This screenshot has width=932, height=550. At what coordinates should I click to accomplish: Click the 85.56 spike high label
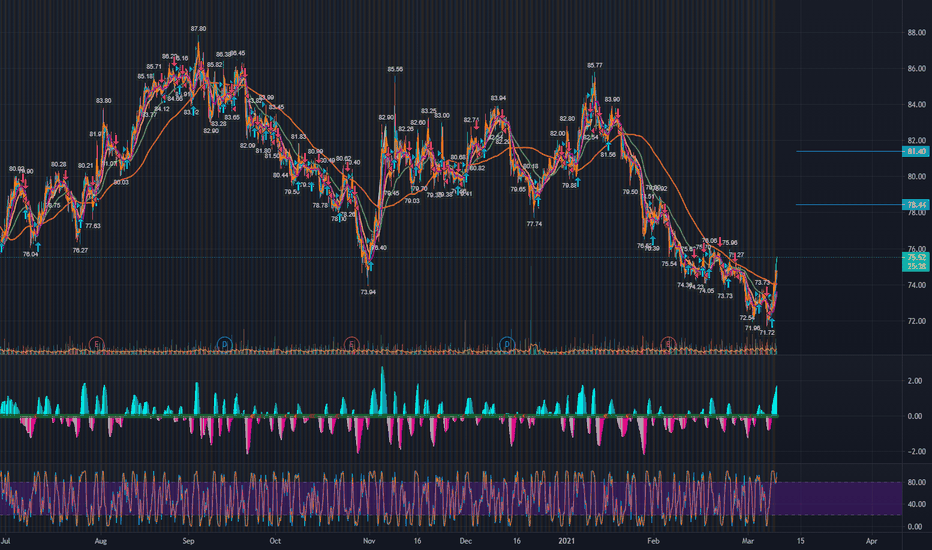pos(395,69)
